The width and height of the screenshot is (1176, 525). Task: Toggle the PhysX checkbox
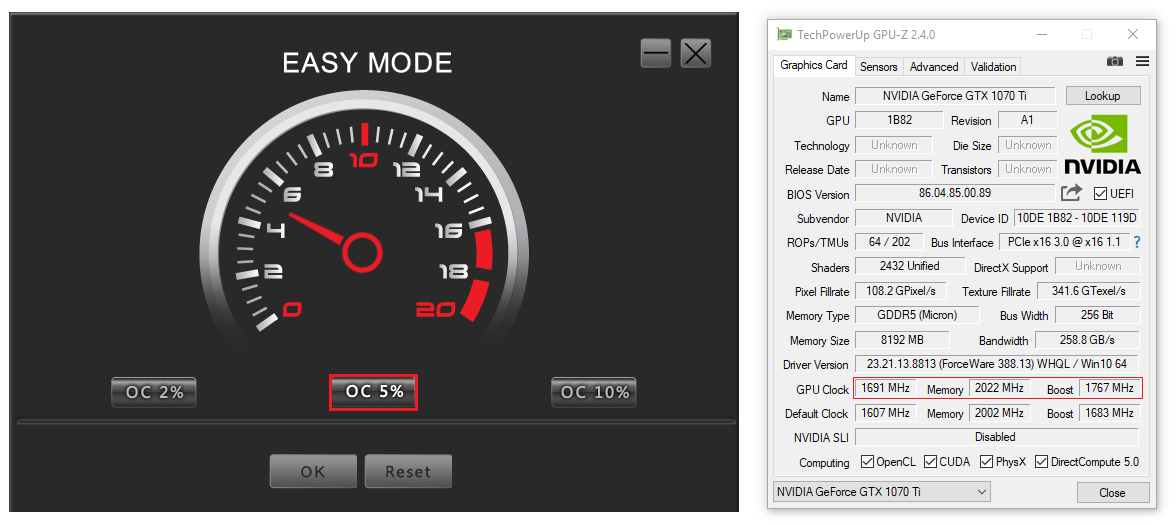click(x=987, y=461)
